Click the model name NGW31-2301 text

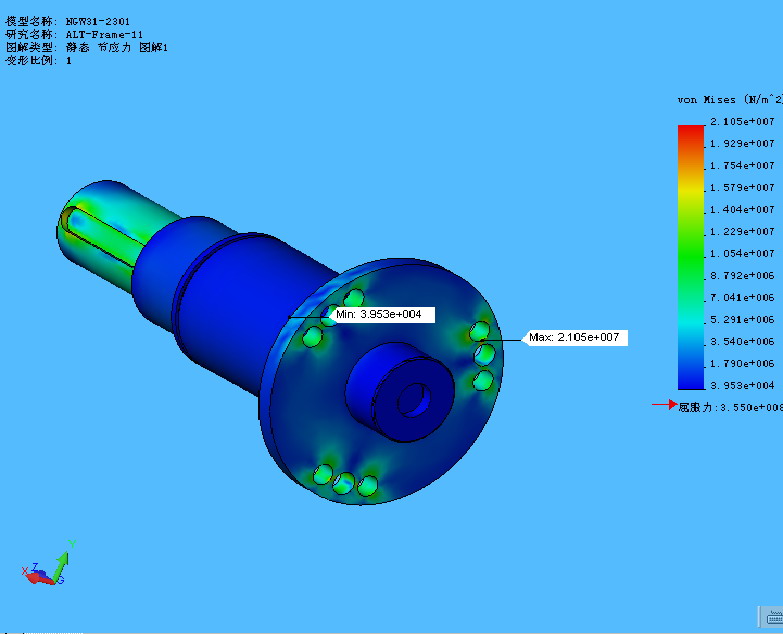(x=67, y=21)
